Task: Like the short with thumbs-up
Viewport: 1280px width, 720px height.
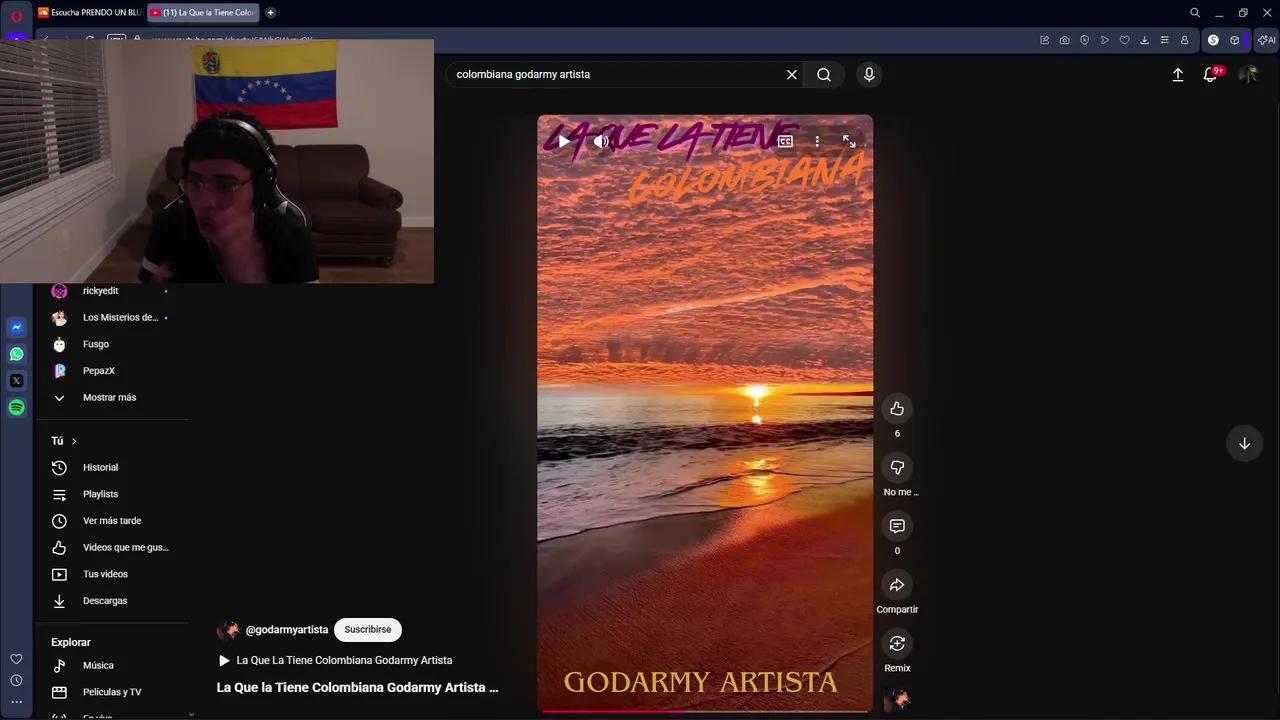Action: (897, 408)
